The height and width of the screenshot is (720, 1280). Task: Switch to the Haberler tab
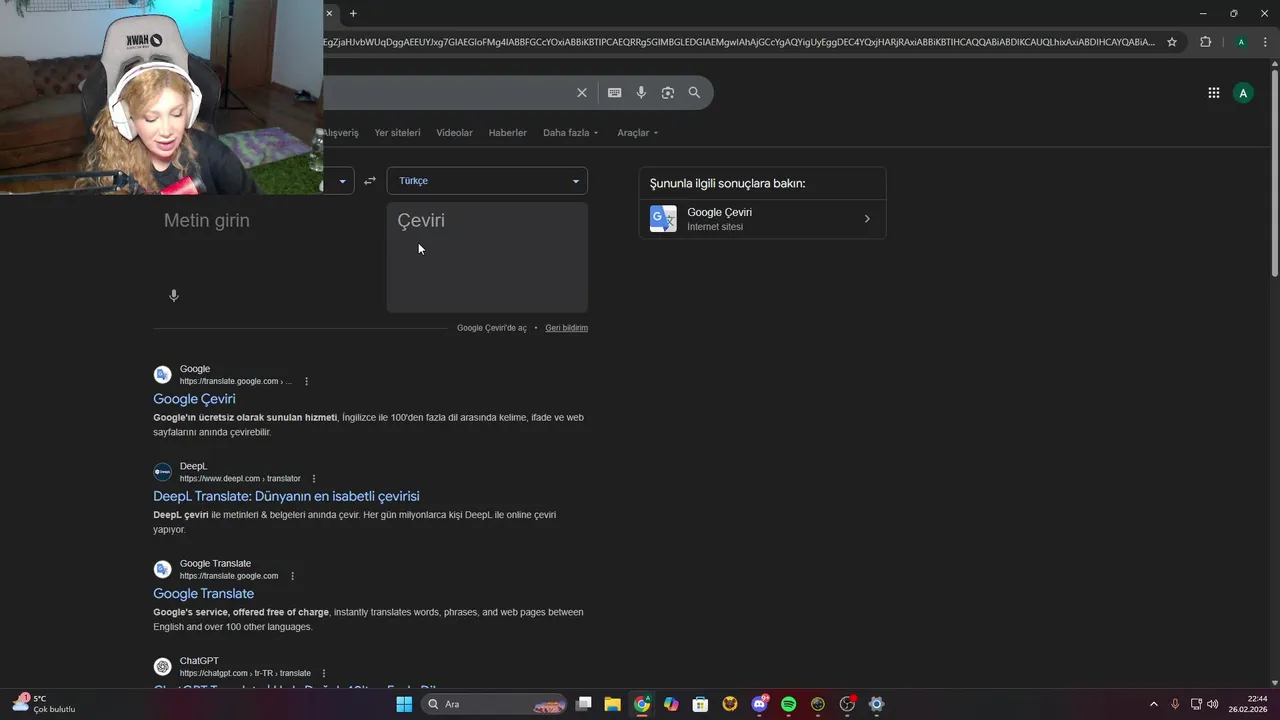click(x=508, y=133)
